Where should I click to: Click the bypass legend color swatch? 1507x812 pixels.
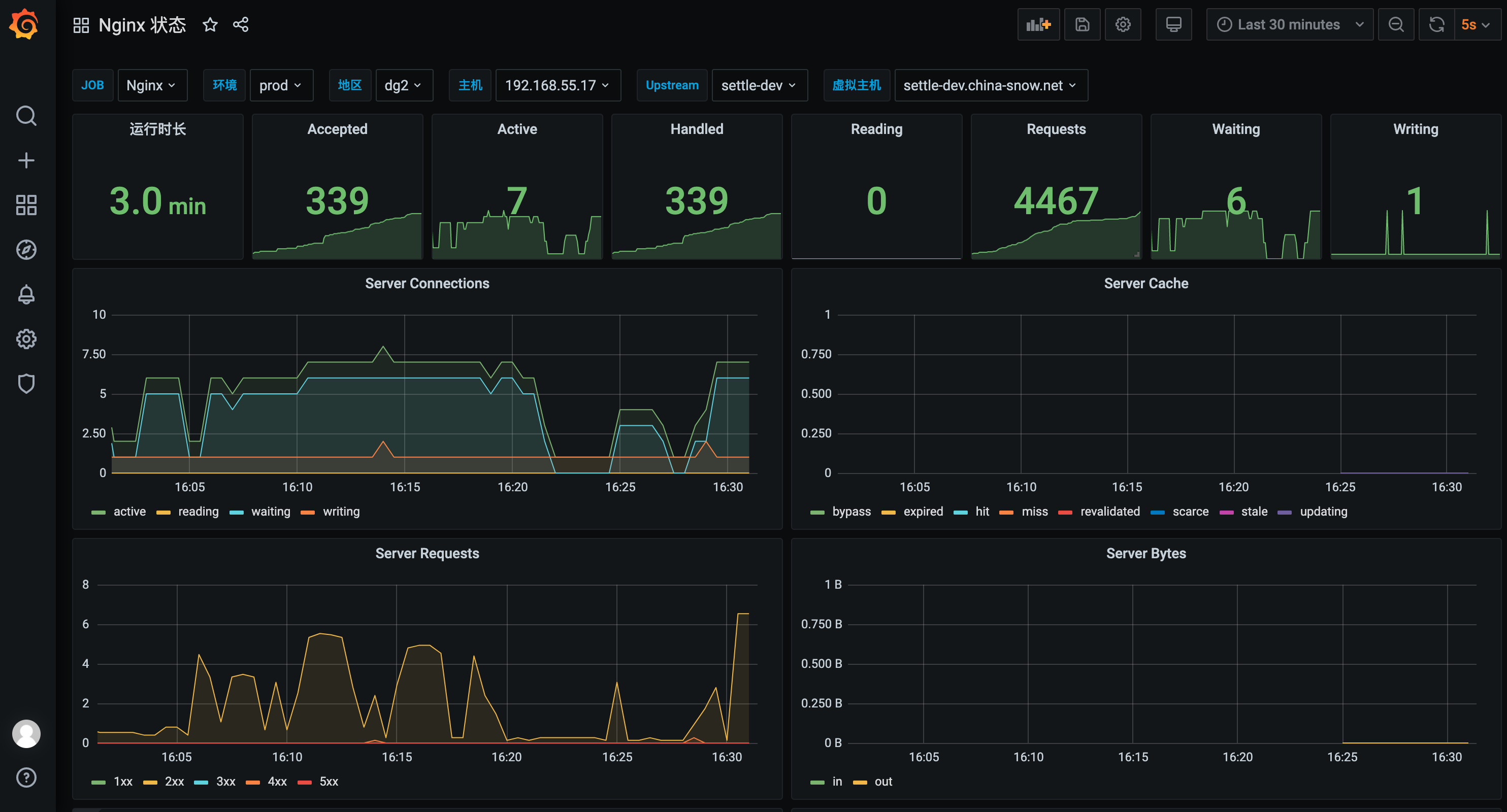coord(817,513)
